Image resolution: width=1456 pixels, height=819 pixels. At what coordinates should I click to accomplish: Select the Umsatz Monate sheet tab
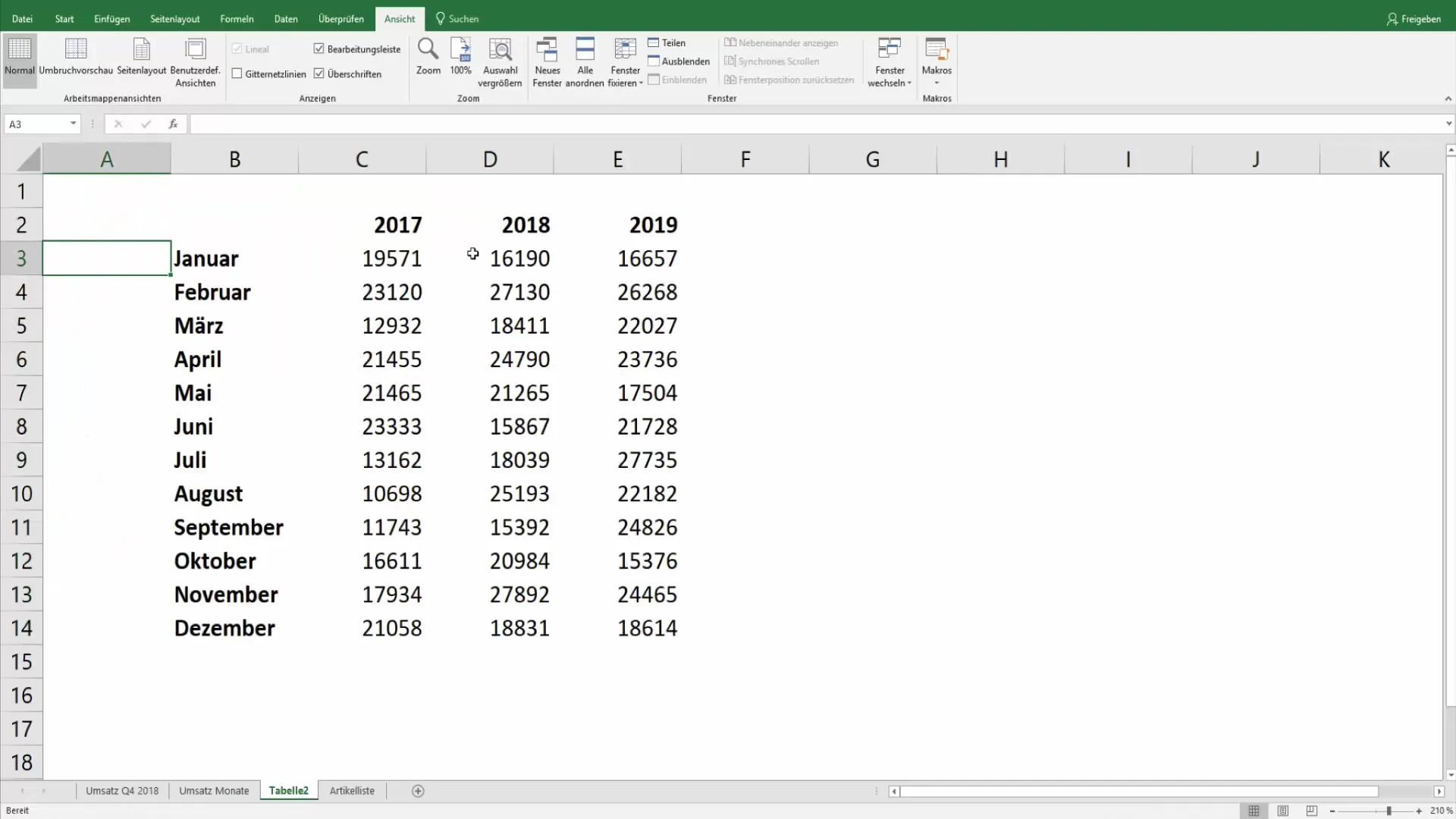coord(214,791)
